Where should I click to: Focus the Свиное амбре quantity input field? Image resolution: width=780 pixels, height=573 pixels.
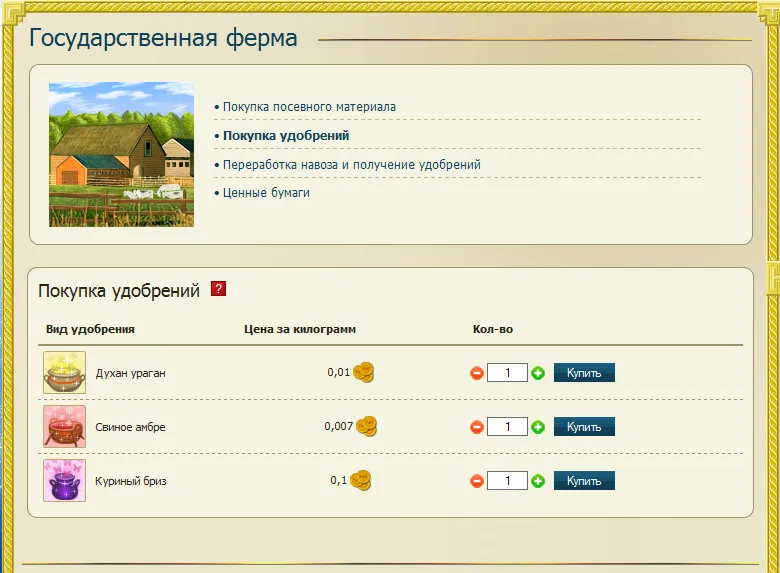tap(507, 427)
